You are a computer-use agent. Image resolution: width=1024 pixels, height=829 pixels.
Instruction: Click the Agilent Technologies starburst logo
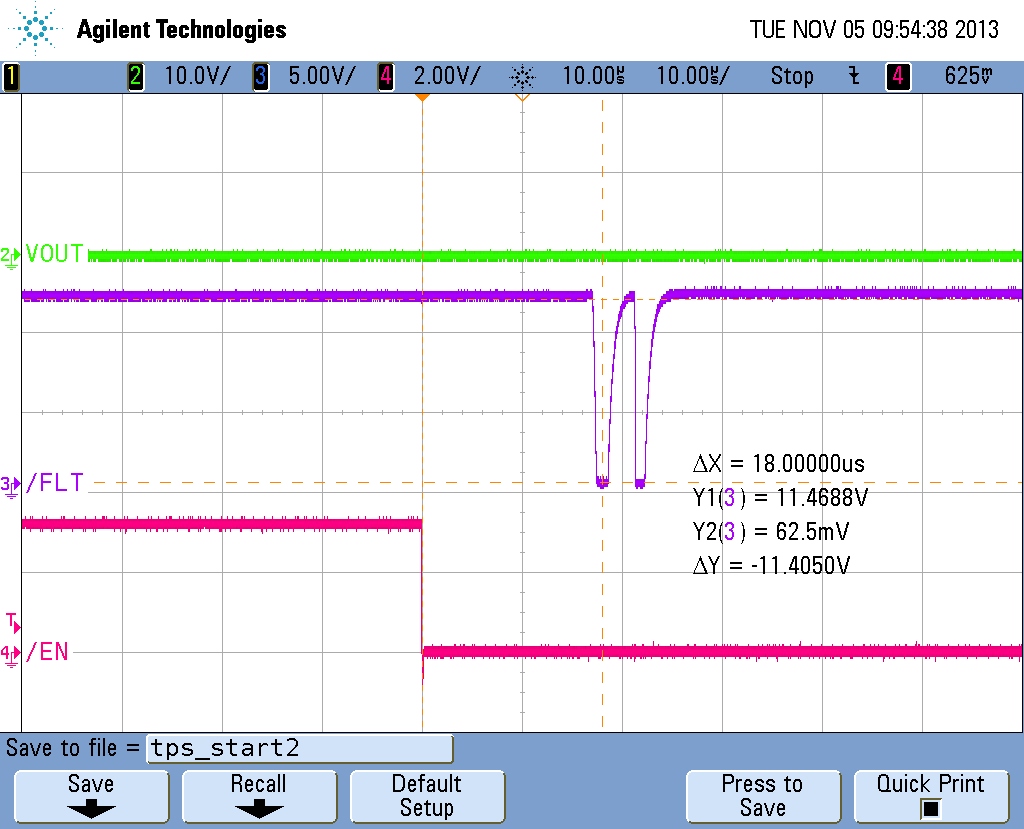click(x=34, y=28)
